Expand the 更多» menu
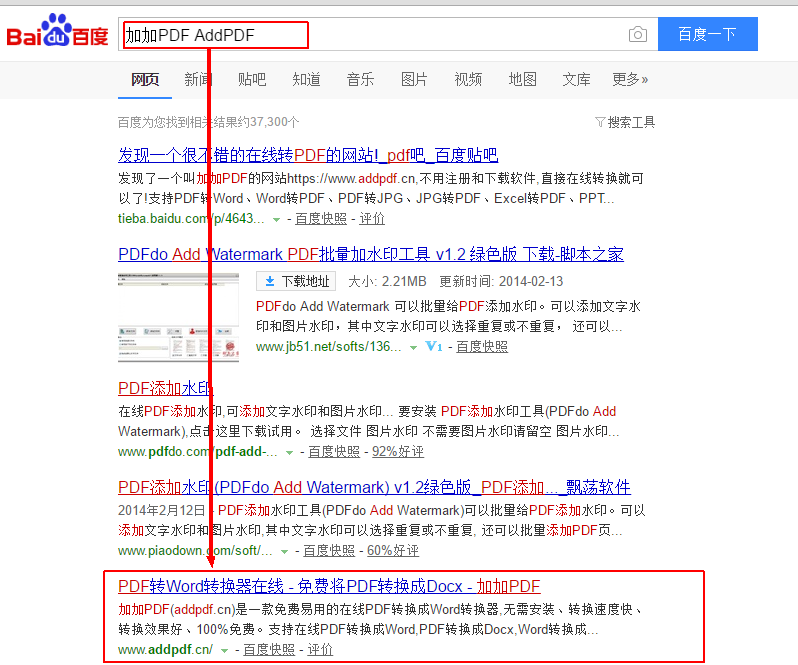 coord(630,79)
